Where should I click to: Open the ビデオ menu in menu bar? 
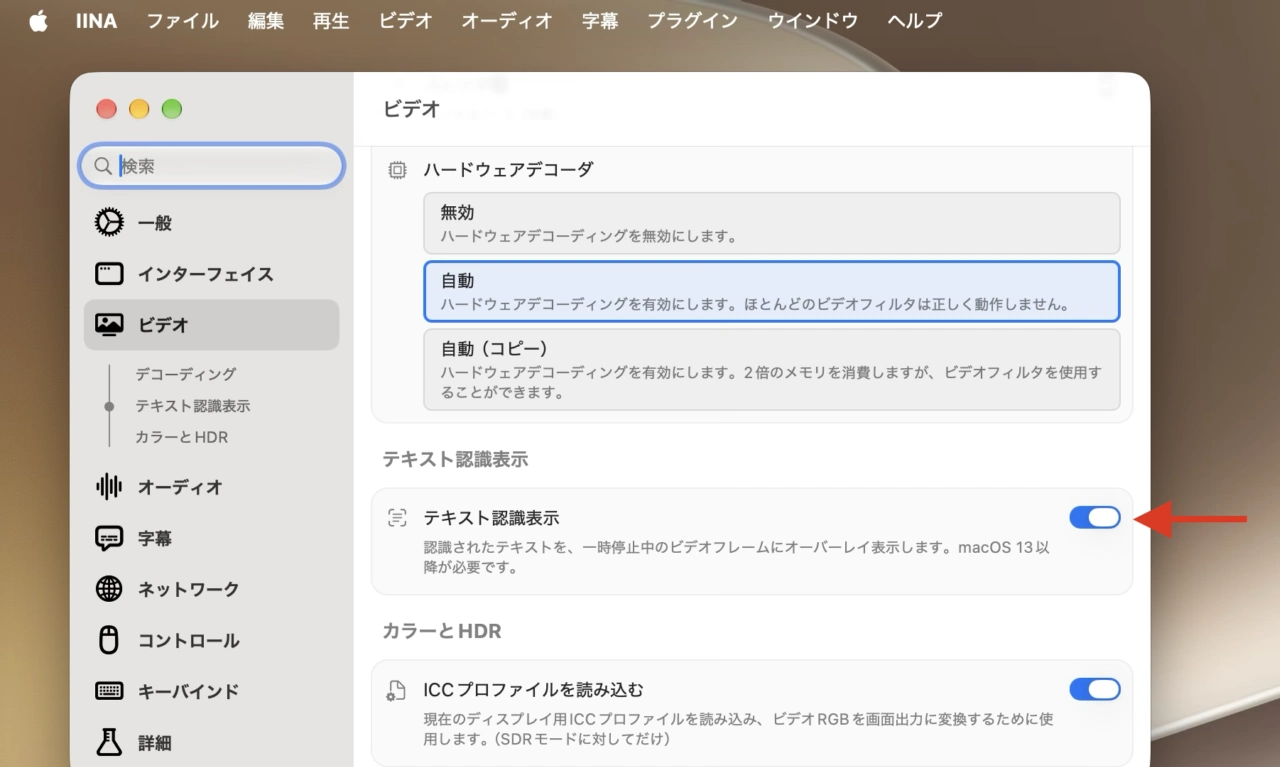pos(406,21)
